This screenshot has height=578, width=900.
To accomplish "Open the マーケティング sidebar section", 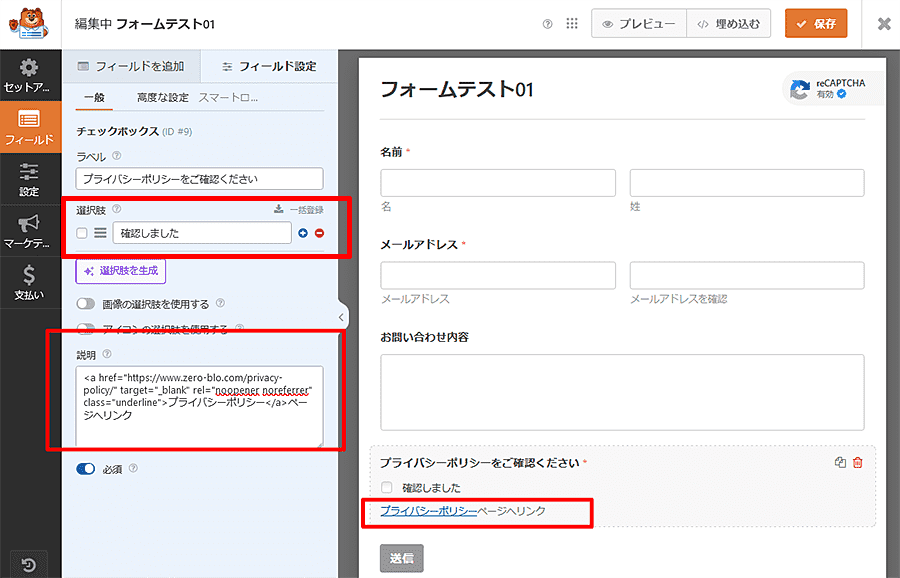I will pos(29,231).
